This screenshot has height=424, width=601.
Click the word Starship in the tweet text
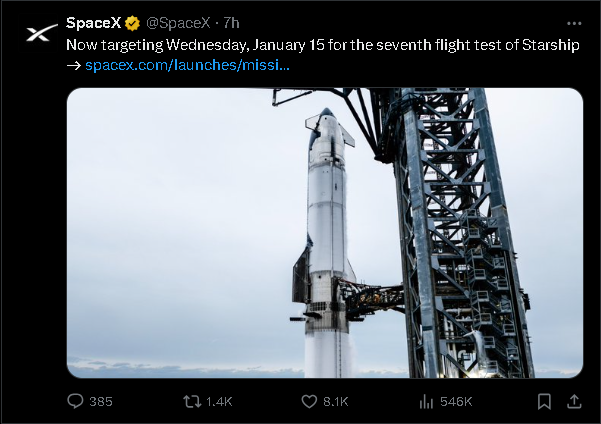coord(550,45)
